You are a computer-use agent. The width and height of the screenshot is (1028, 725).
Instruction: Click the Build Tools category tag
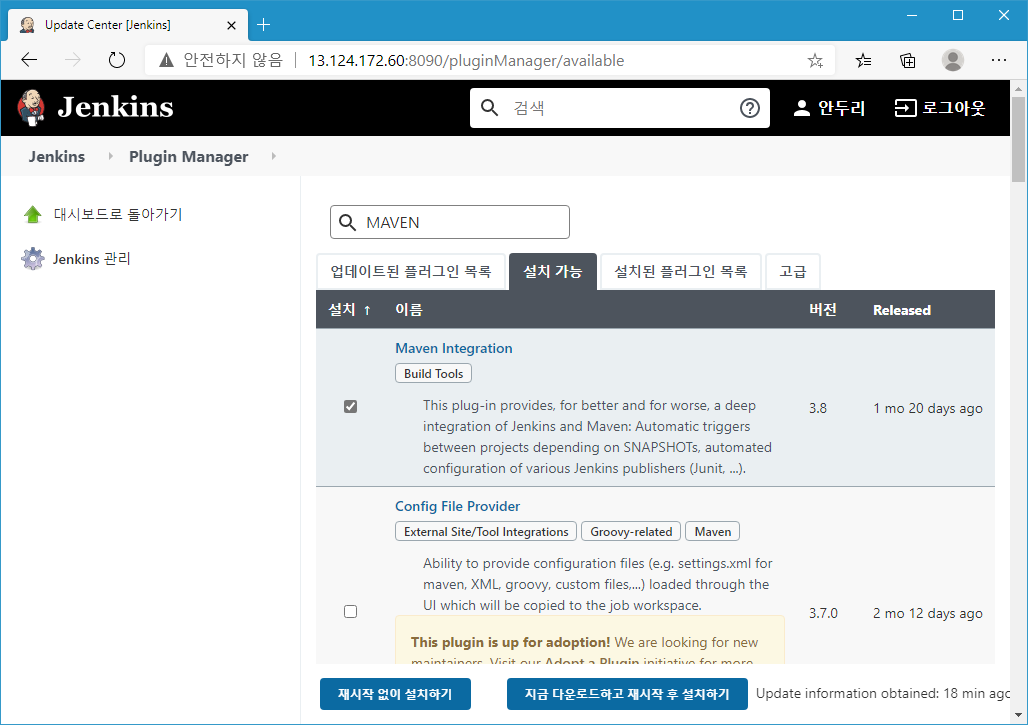pyautogui.click(x=433, y=374)
